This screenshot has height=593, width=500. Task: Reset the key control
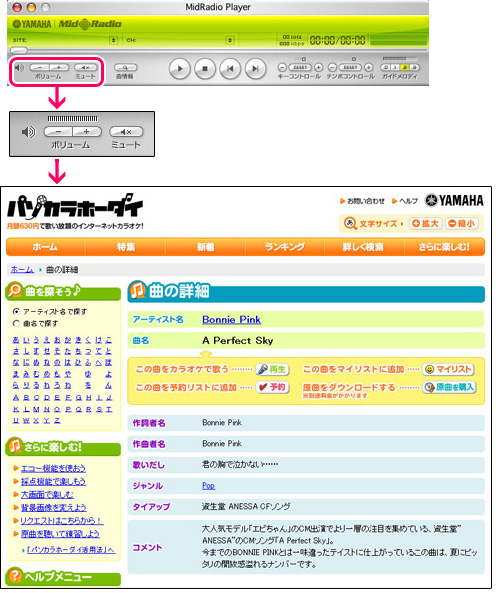(300, 68)
